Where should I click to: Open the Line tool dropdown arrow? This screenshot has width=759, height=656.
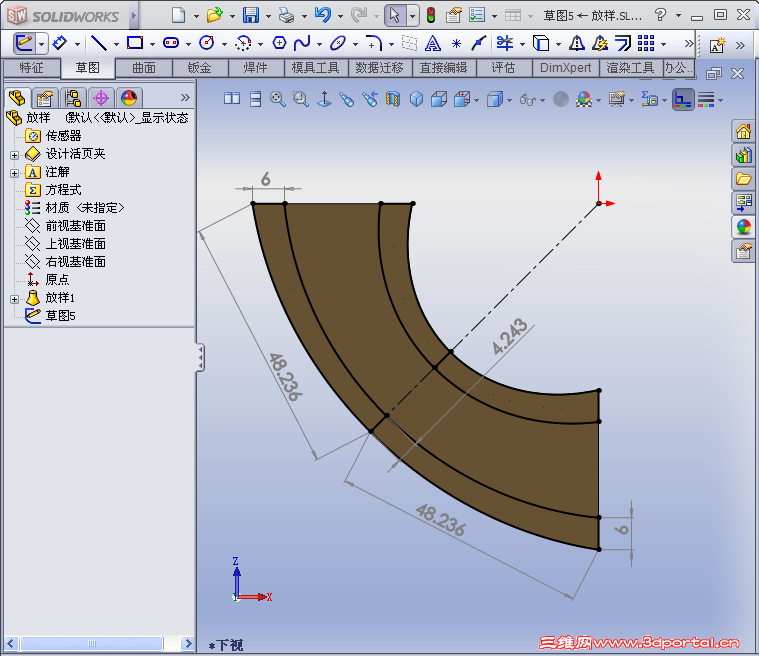[116, 45]
